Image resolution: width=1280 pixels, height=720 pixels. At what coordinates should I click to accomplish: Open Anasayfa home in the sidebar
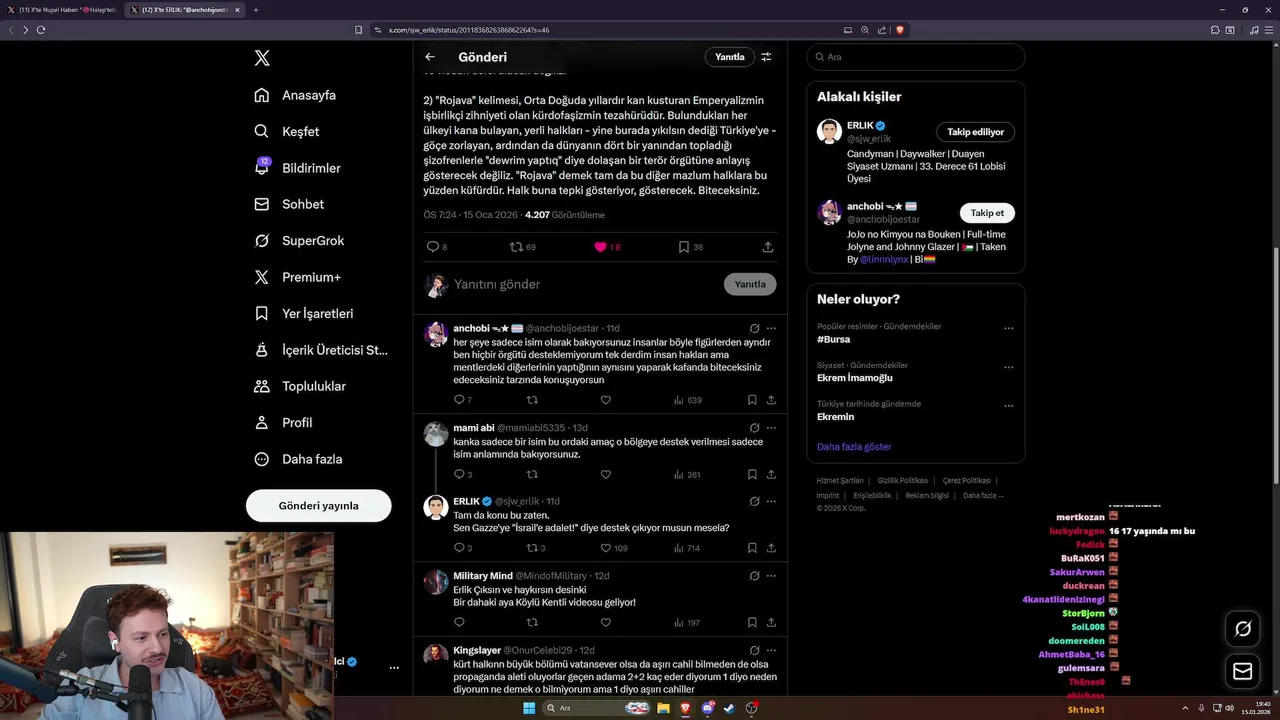[295, 95]
